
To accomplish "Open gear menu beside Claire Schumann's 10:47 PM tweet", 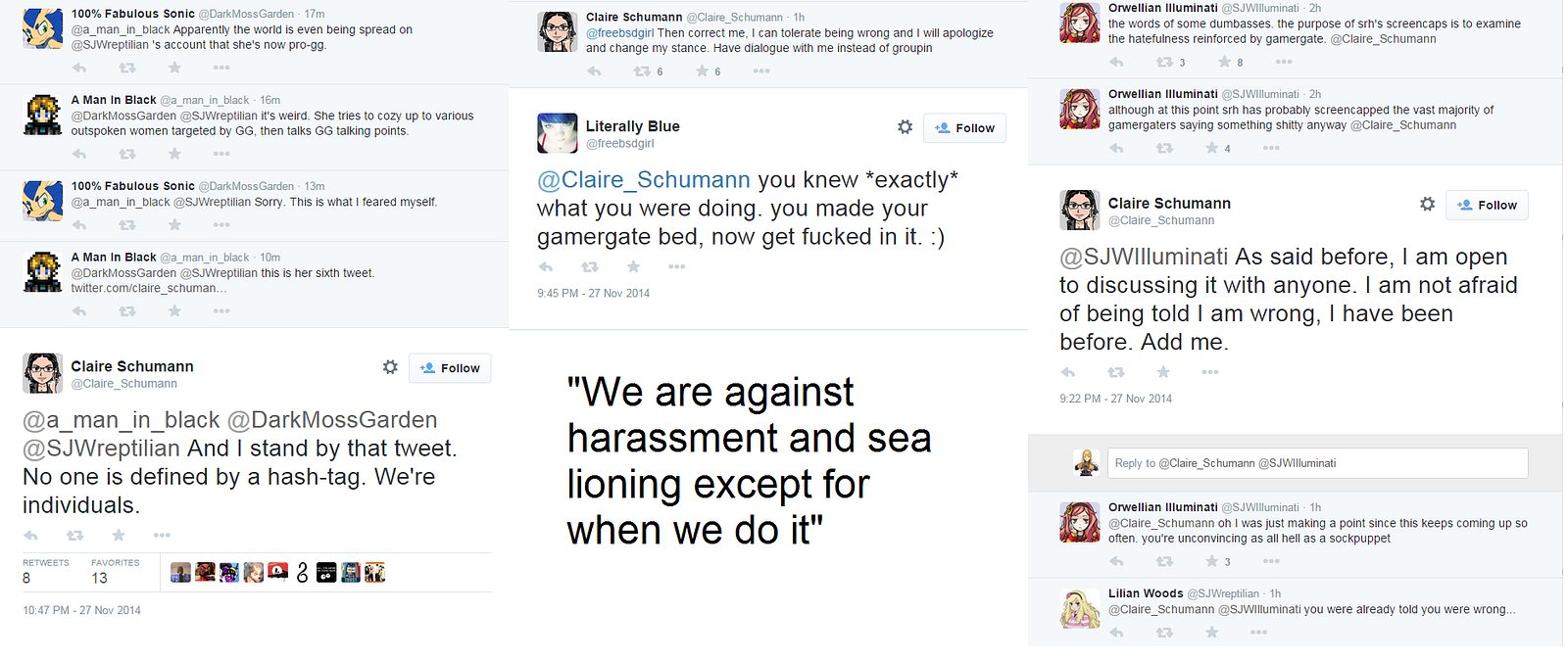I will (x=390, y=367).
